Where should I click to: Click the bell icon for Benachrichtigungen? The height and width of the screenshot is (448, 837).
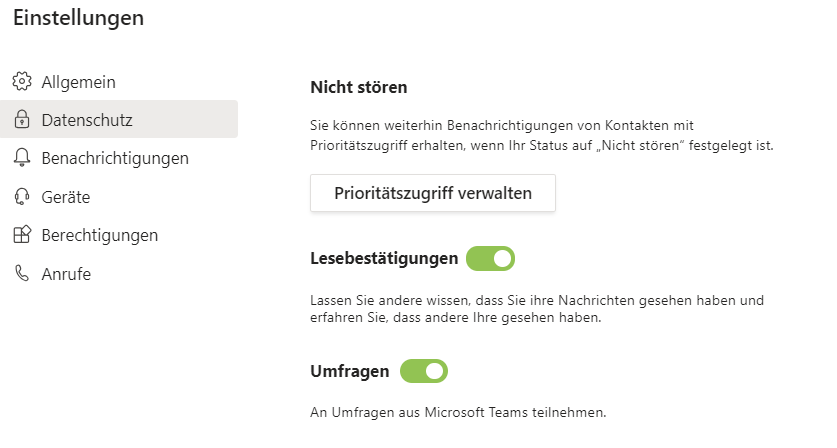[x=22, y=158]
